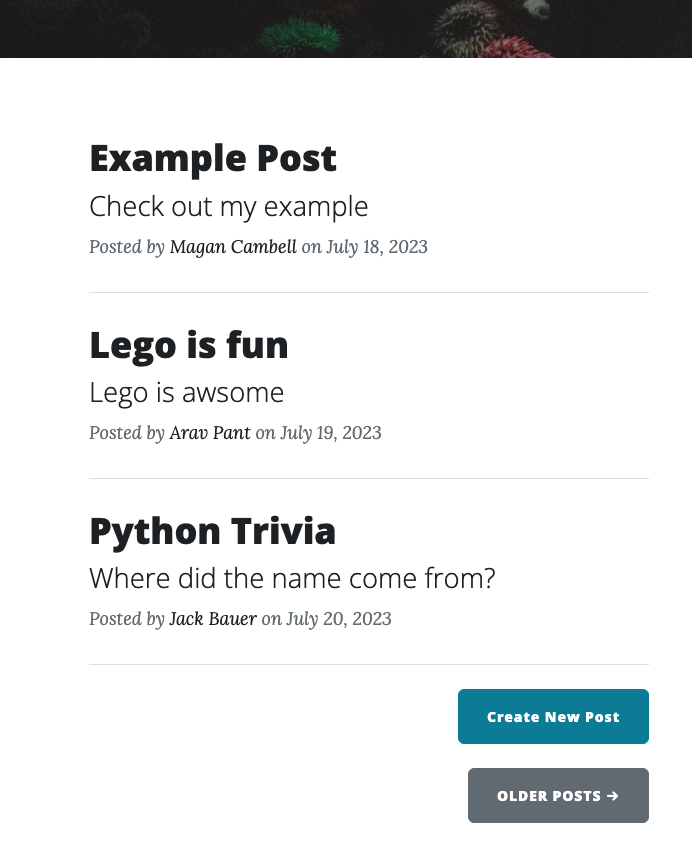Click the 'OLDER POSTS' label text

[549, 796]
